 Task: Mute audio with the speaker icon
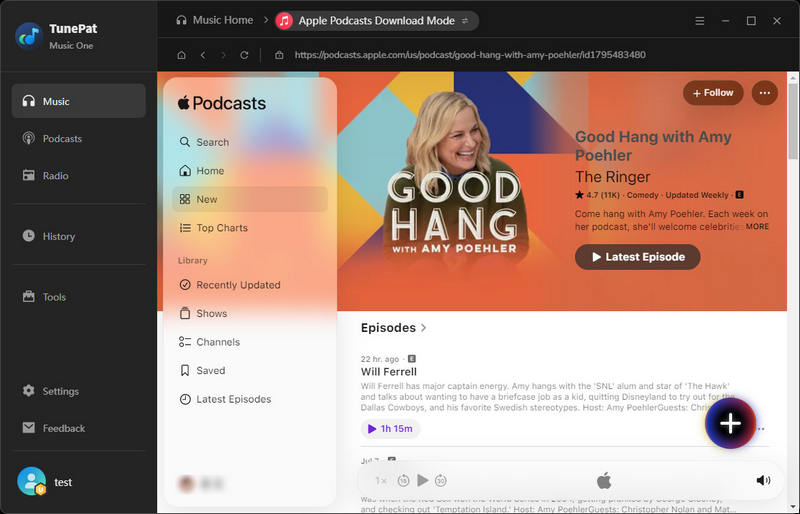[763, 480]
